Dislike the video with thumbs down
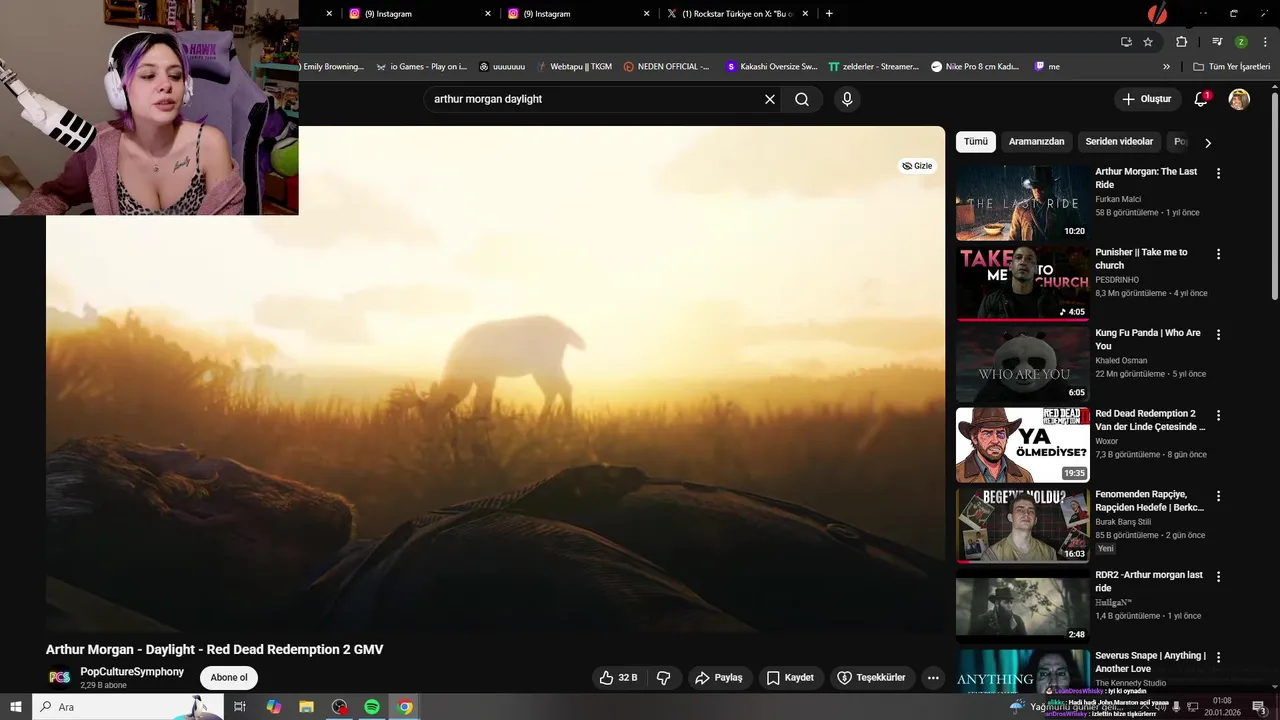Image resolution: width=1280 pixels, height=720 pixels. click(x=663, y=678)
